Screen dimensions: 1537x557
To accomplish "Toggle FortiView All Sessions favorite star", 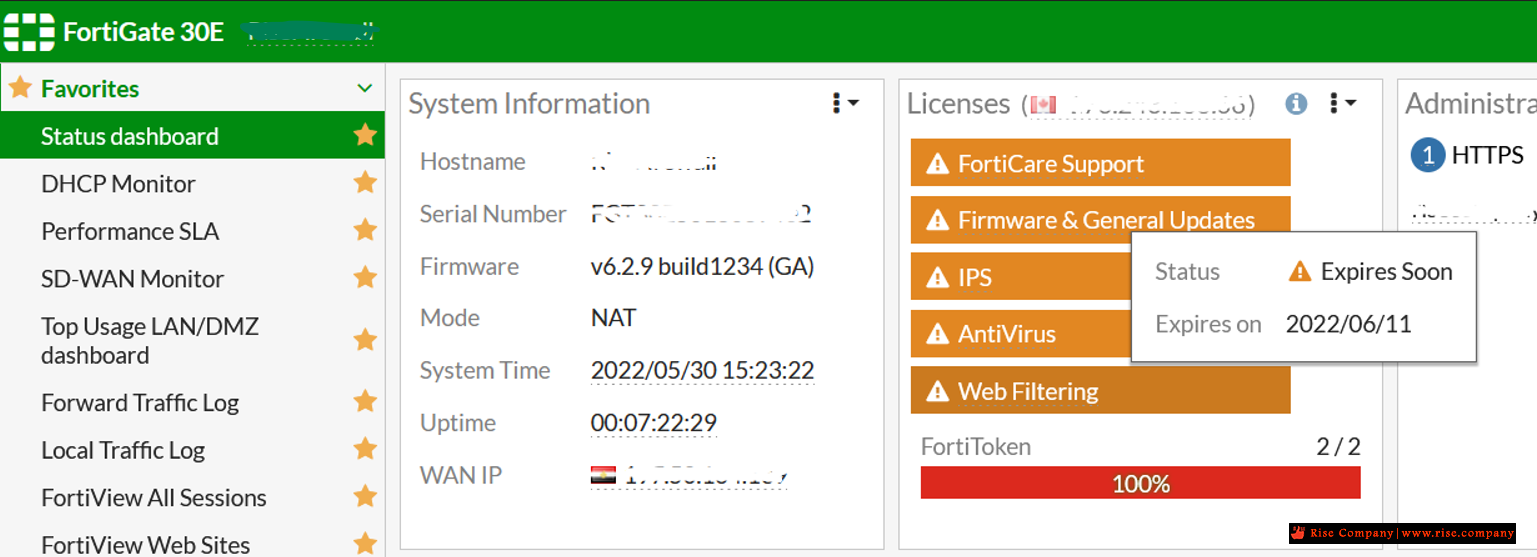I will point(365,496).
